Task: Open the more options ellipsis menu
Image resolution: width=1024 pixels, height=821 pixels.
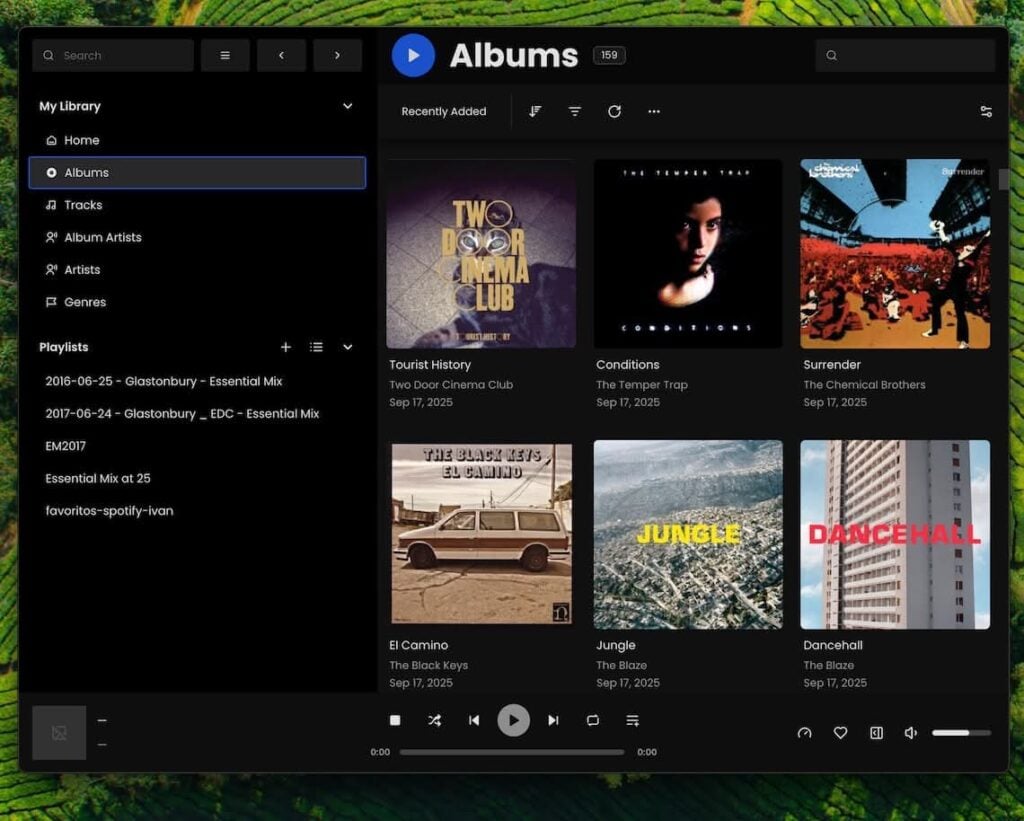Action: pos(654,111)
